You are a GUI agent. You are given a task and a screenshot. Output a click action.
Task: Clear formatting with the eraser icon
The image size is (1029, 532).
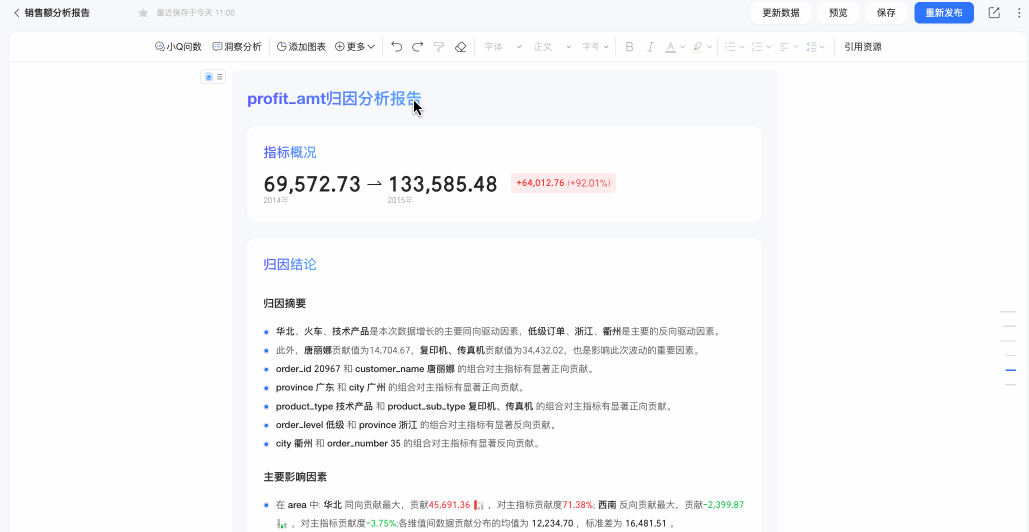(x=460, y=47)
